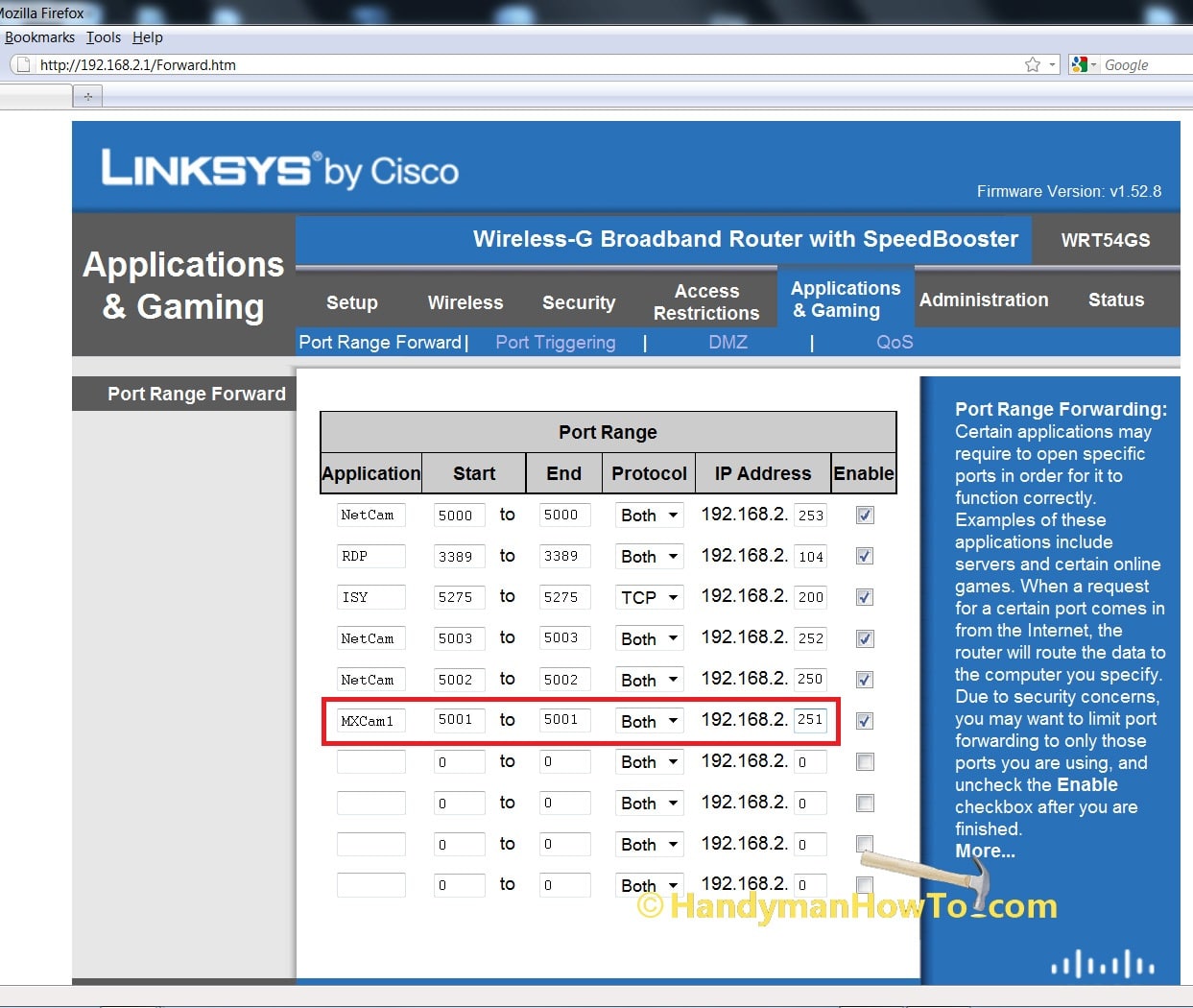Open the Bookmarks menu
Image resolution: width=1193 pixels, height=1008 pixels.
coord(39,37)
